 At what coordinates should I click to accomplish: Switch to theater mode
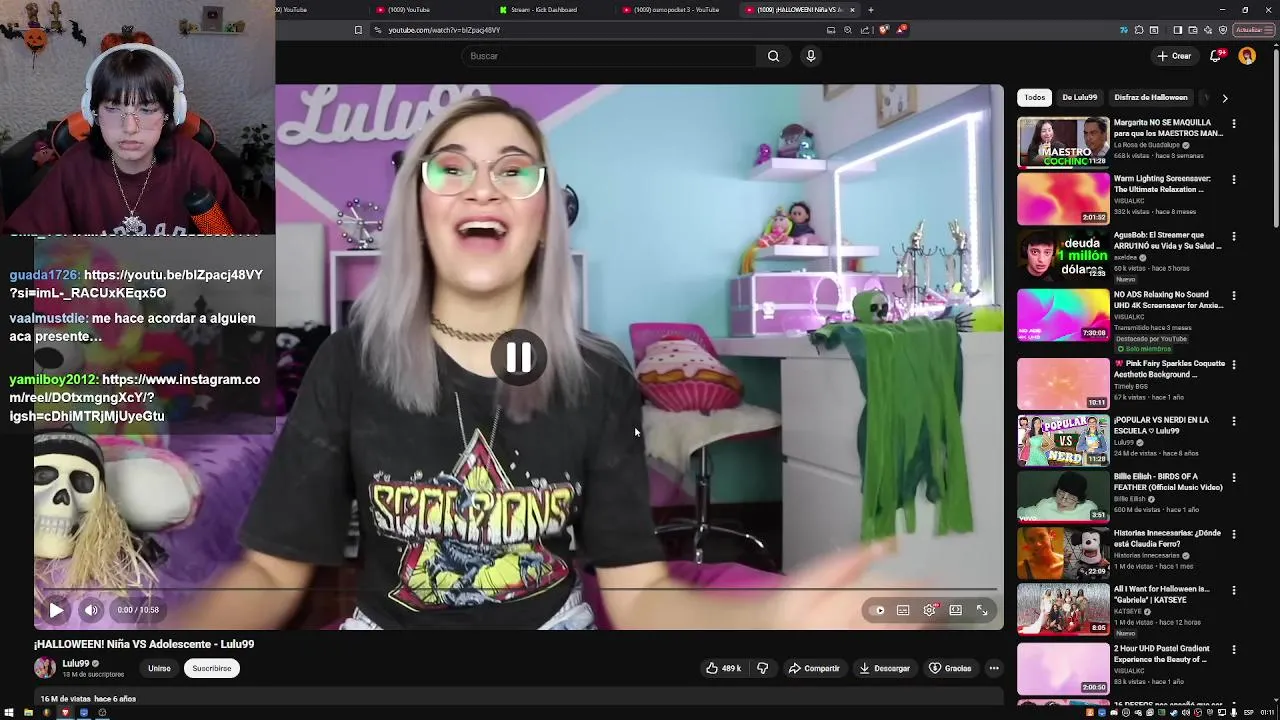pos(956,610)
